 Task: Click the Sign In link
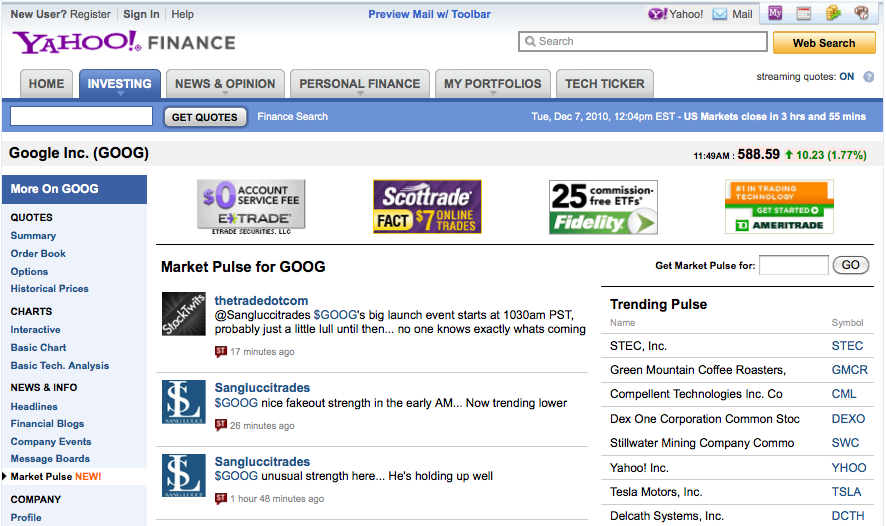point(141,14)
